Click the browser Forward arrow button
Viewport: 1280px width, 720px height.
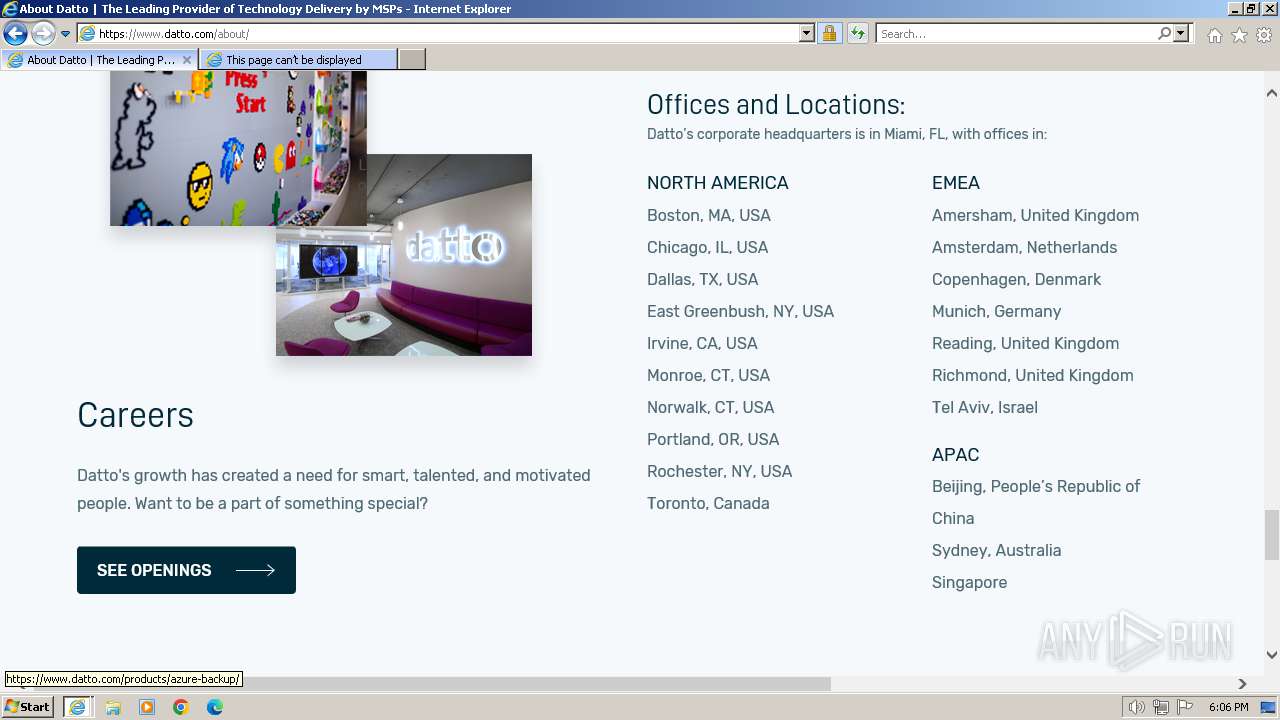coord(43,34)
